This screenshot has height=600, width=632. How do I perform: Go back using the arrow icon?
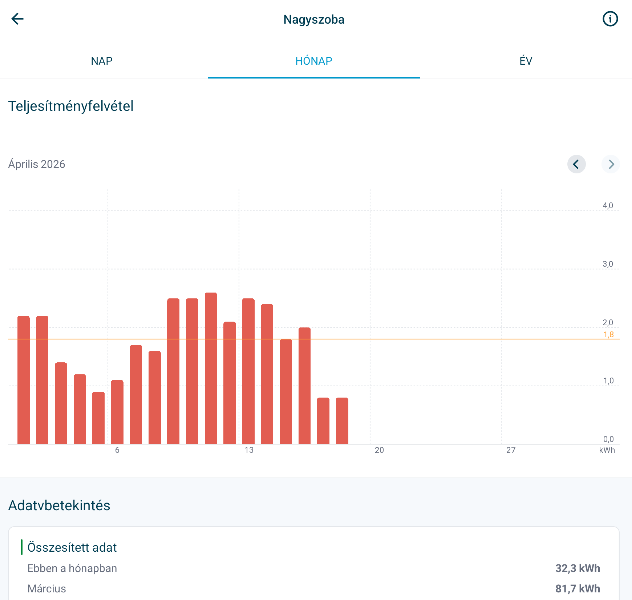tap(17, 19)
